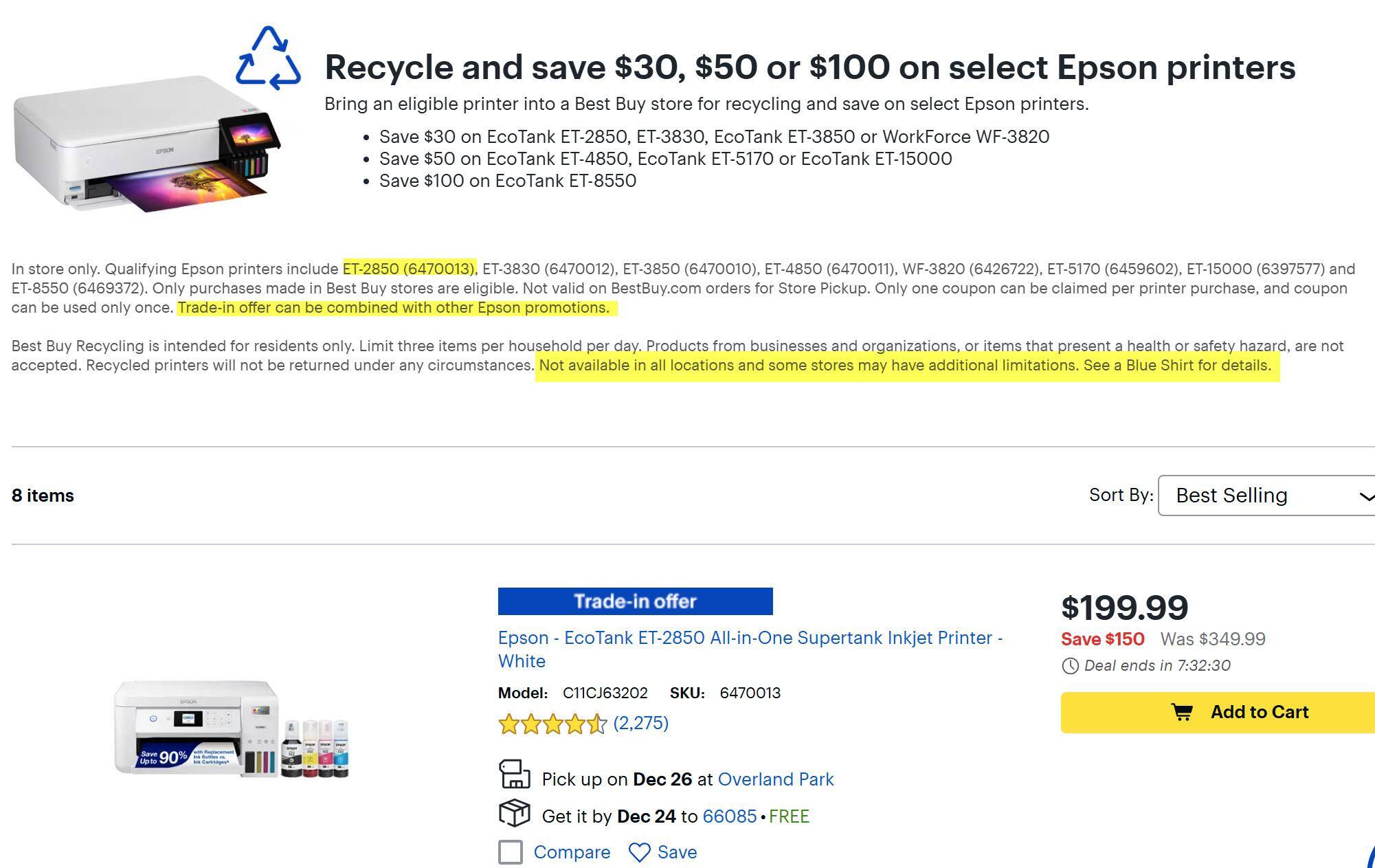1375x868 pixels.
Task: Click the 66085 ZIP code link
Action: (x=729, y=816)
